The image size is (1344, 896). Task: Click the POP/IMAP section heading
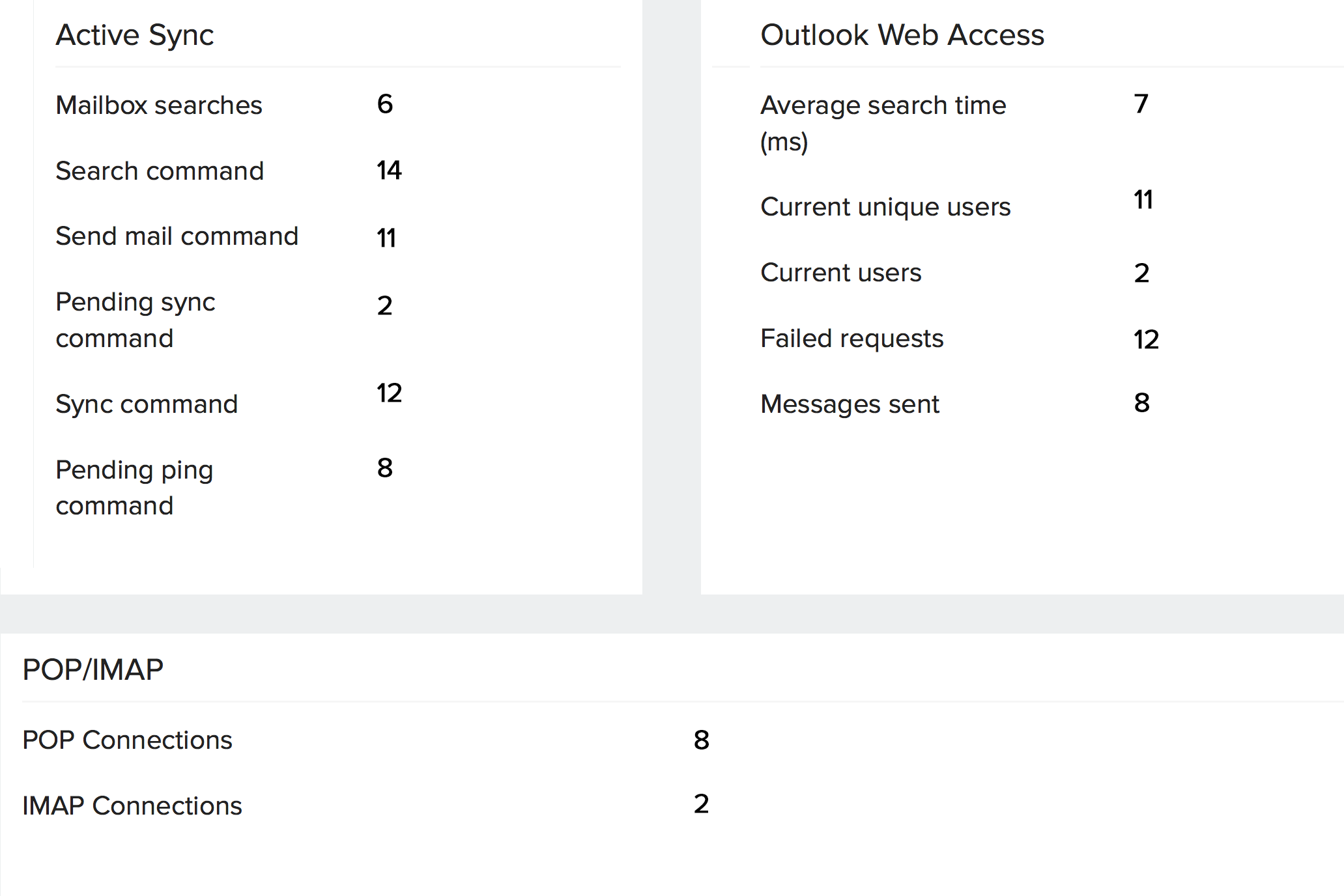click(93, 670)
